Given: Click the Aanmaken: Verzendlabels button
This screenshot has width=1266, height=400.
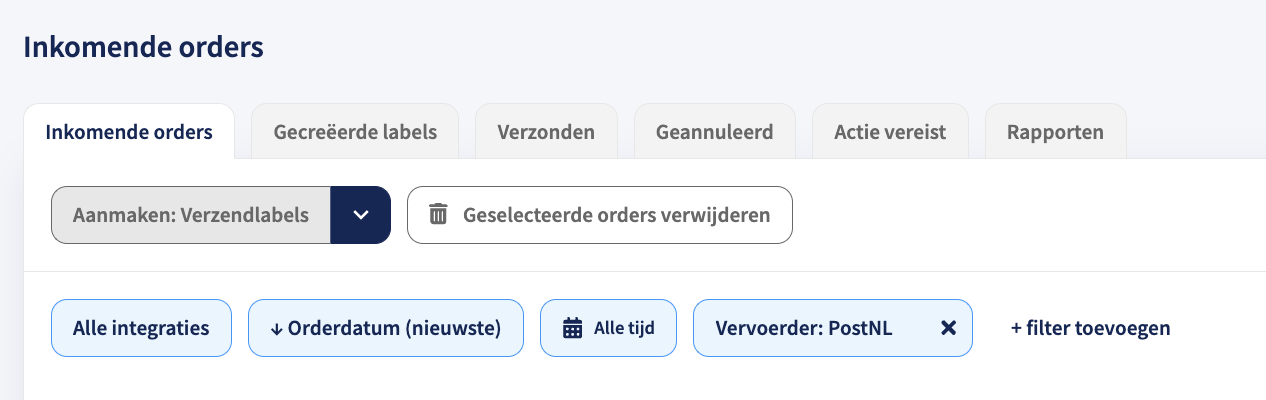Looking at the screenshot, I should 191,215.
